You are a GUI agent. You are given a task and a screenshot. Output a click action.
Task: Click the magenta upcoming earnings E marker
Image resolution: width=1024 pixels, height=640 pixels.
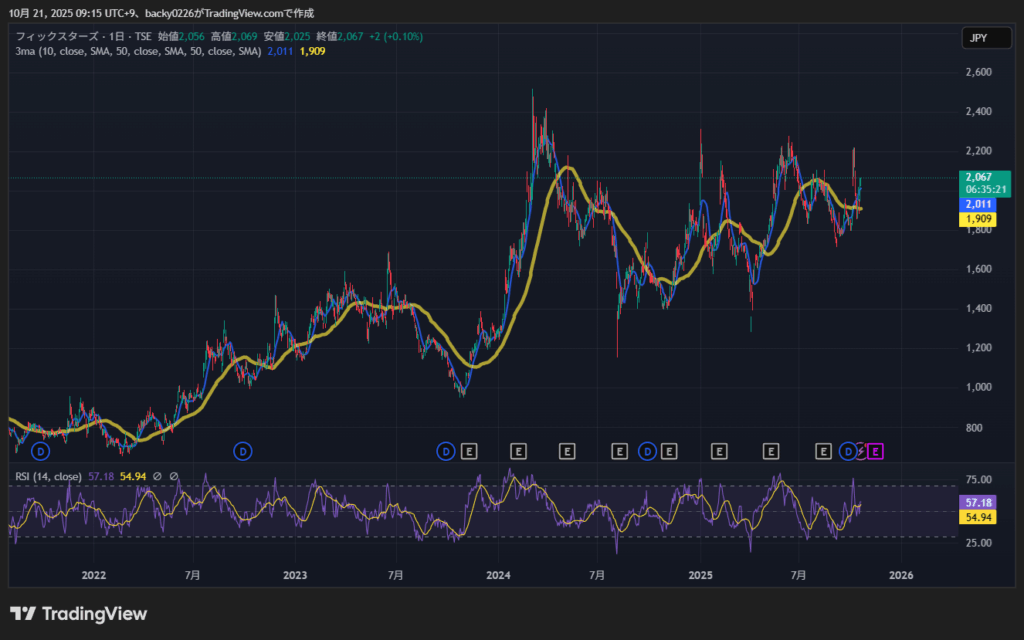[876, 452]
